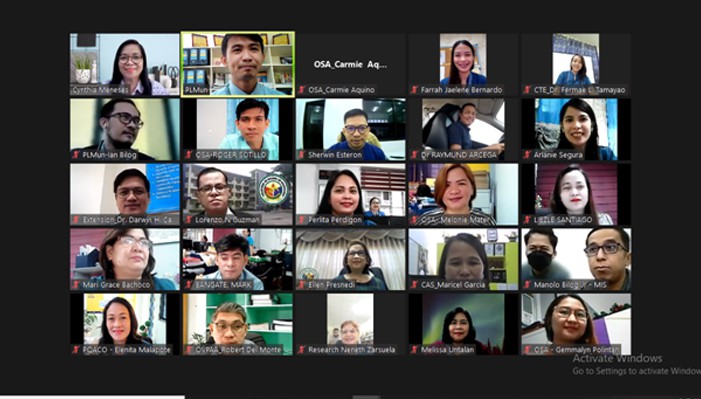Screen dimensions: 701x399
Task: Select CAS_Maricel Garcia video tile
Action: tap(463, 259)
